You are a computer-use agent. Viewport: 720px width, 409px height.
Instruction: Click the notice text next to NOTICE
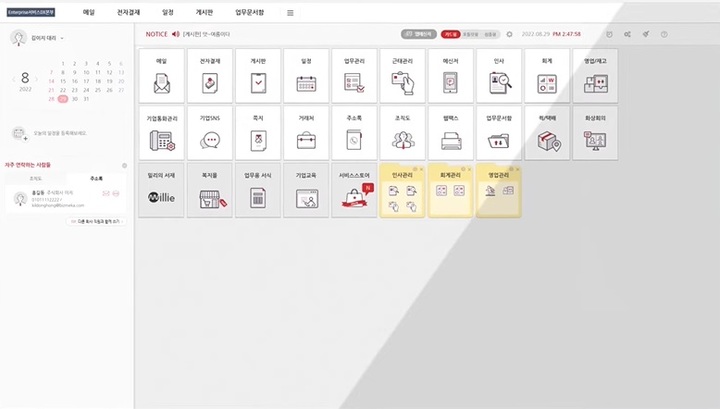click(x=206, y=34)
